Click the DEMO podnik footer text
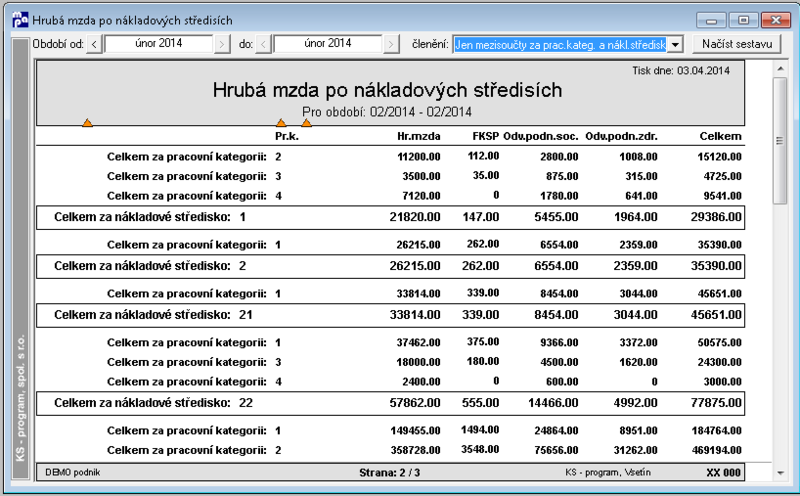This screenshot has width=800, height=496. [72, 473]
